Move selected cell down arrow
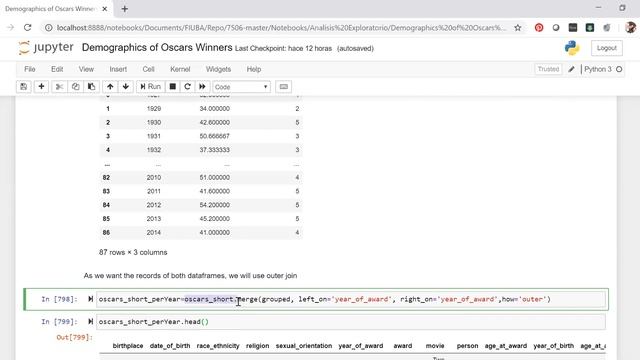The width and height of the screenshot is (640, 360). pos(126,87)
